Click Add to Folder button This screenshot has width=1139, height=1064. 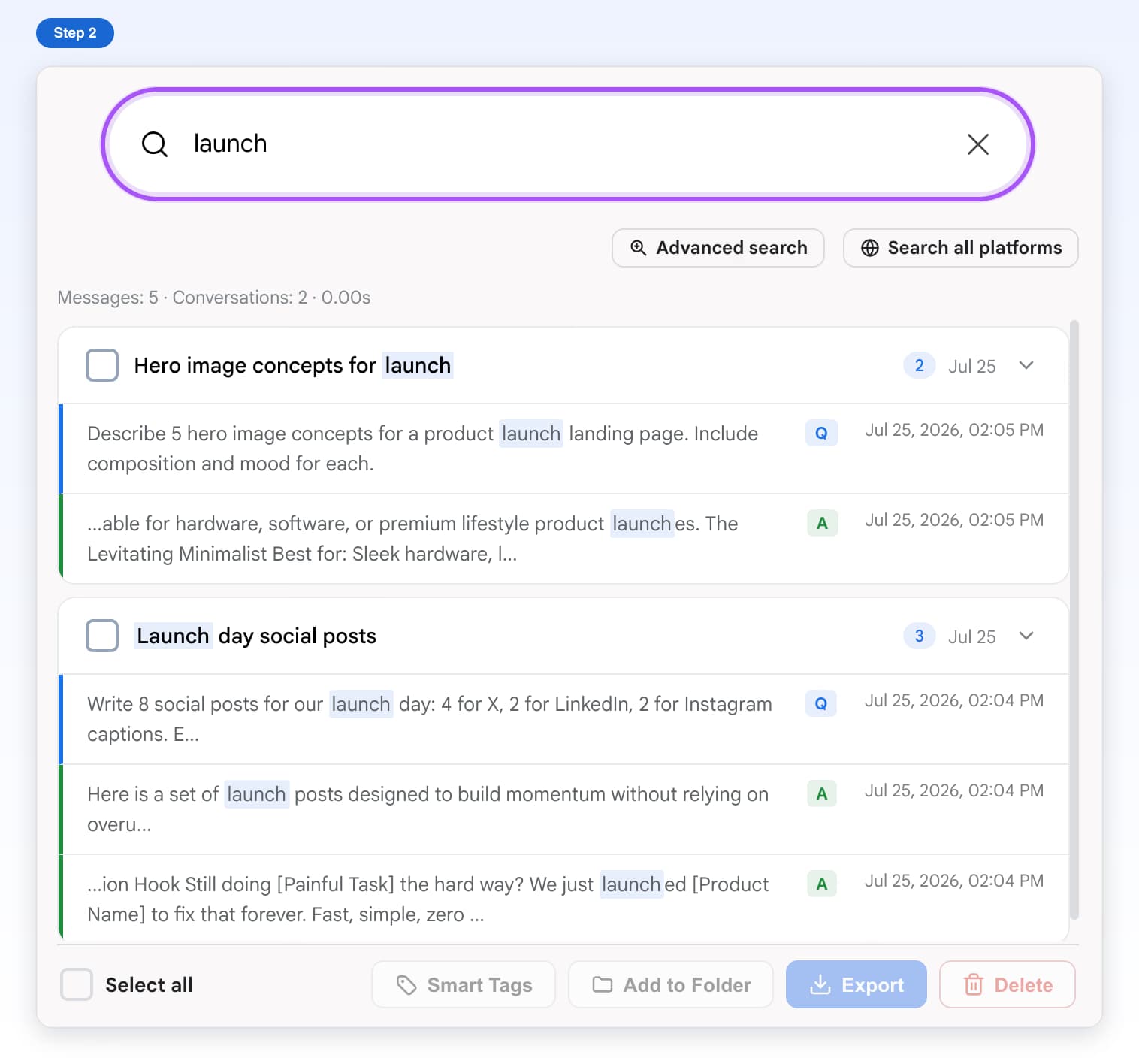coord(671,984)
